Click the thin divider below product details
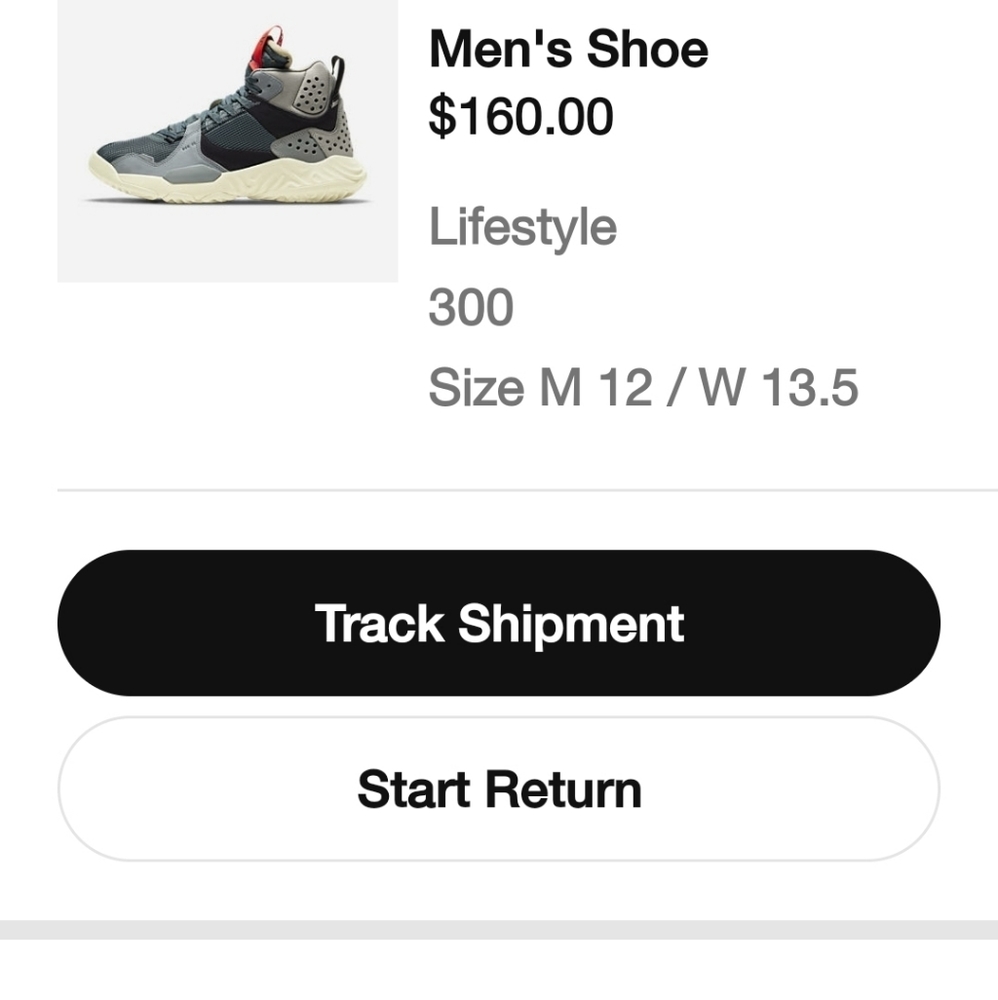Screen dimensions: 998x1000 [527, 490]
